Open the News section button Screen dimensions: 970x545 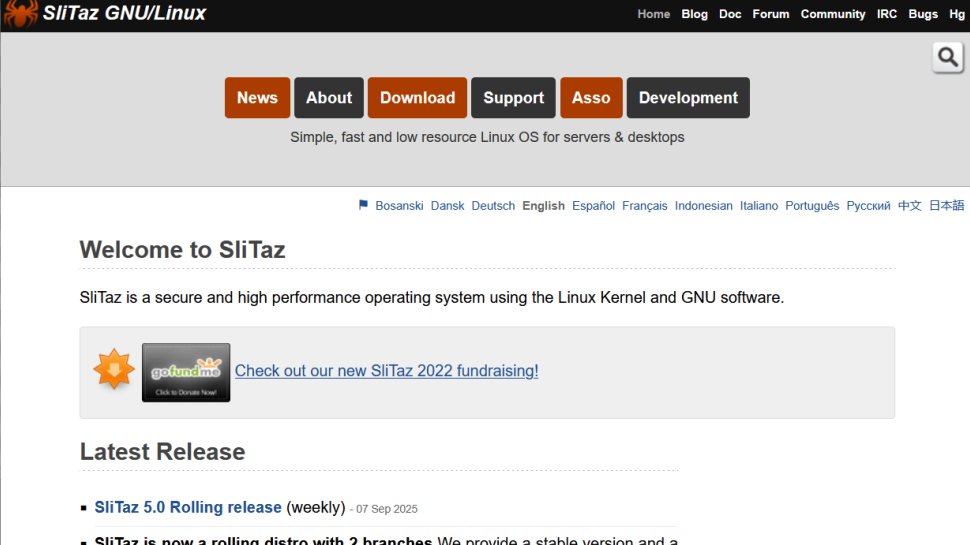257,98
